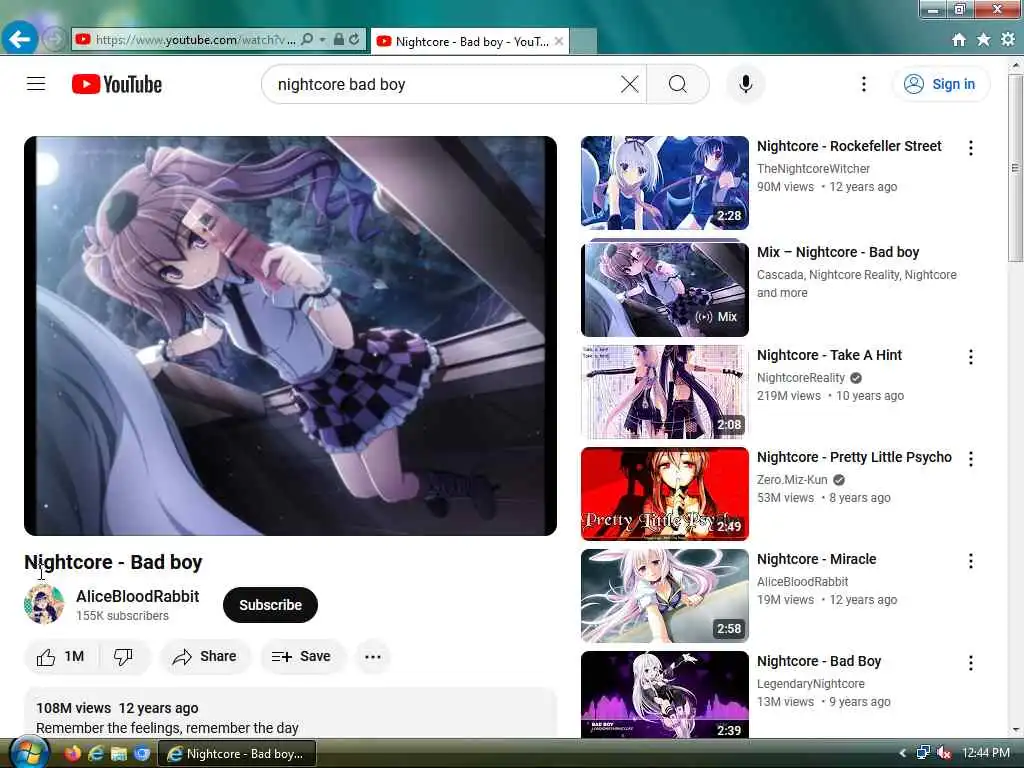Select Nightcore - Bad boy taskbar button
This screenshot has width=1024, height=768.
point(236,754)
